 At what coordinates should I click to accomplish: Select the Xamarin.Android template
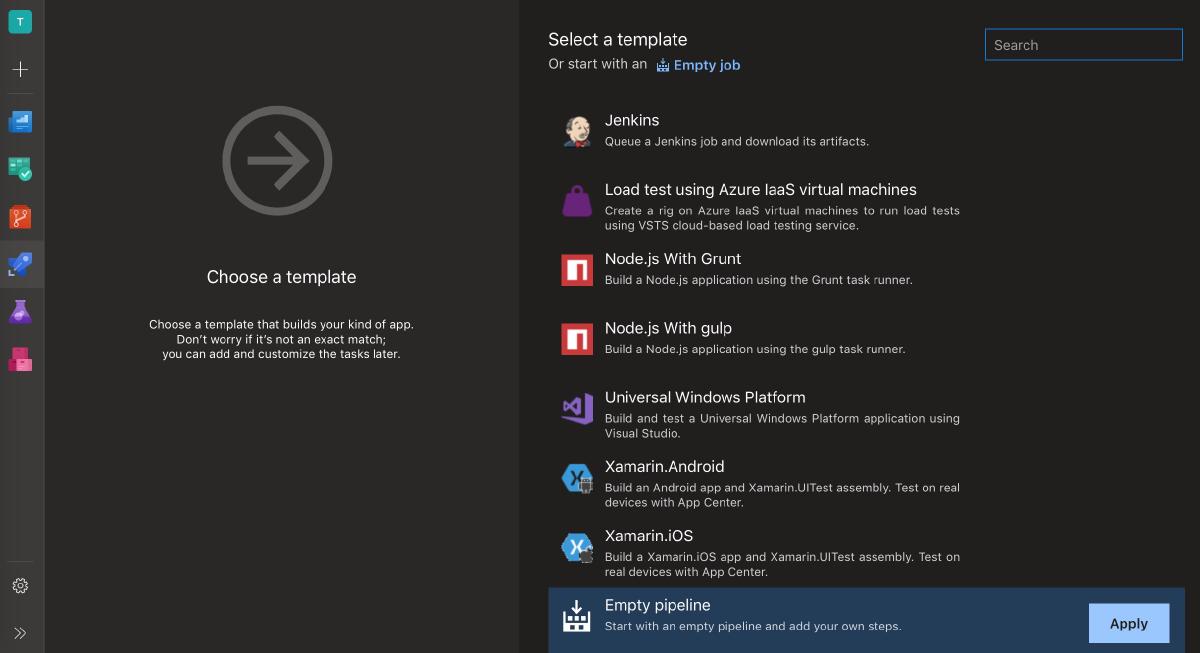[664, 466]
